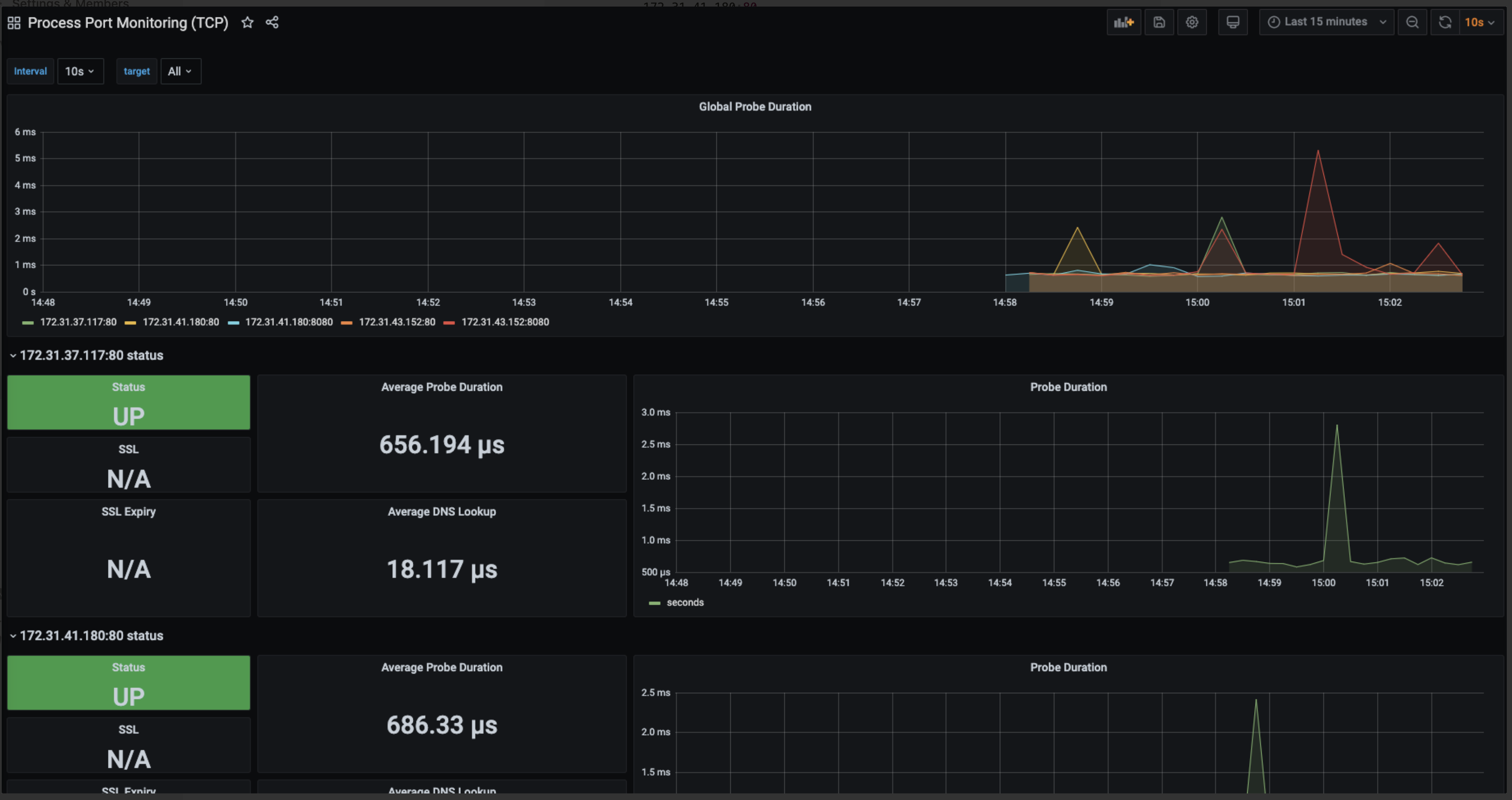Viewport: 1512px width, 800px height.
Task: Toggle 172.31.41.180:8080 series in legend
Action: tap(288, 322)
